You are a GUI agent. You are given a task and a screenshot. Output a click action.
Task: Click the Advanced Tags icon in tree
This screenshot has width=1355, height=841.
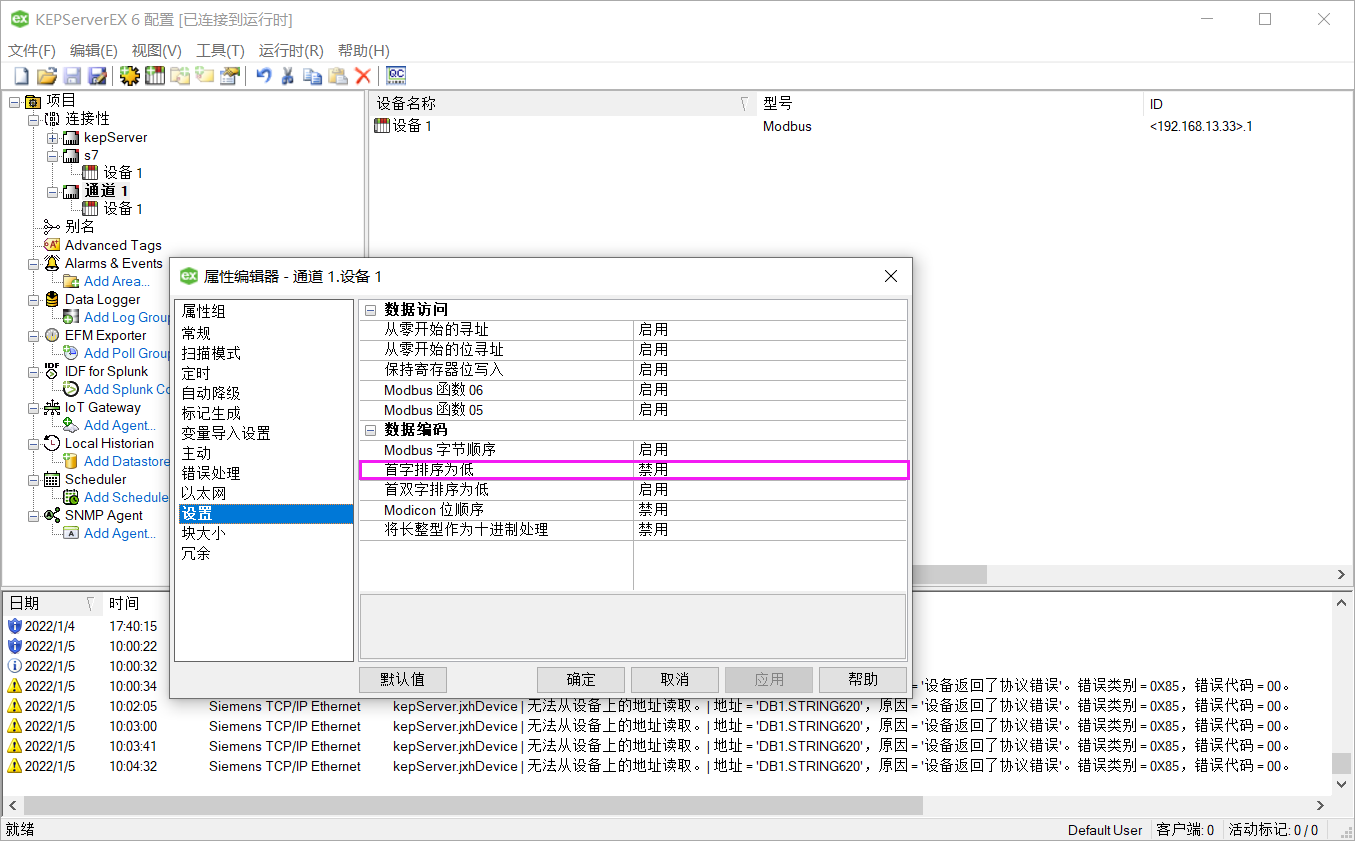(52, 245)
